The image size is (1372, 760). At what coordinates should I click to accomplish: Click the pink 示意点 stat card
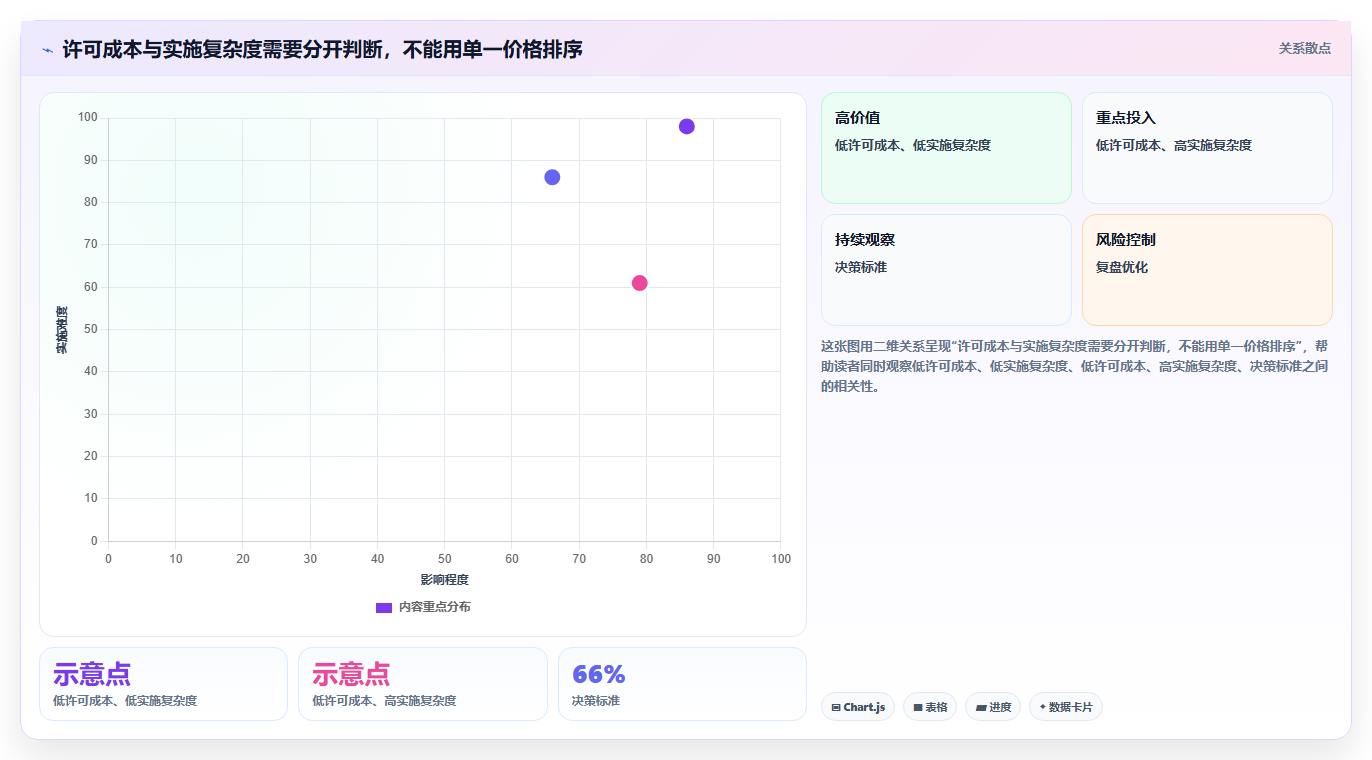[423, 684]
